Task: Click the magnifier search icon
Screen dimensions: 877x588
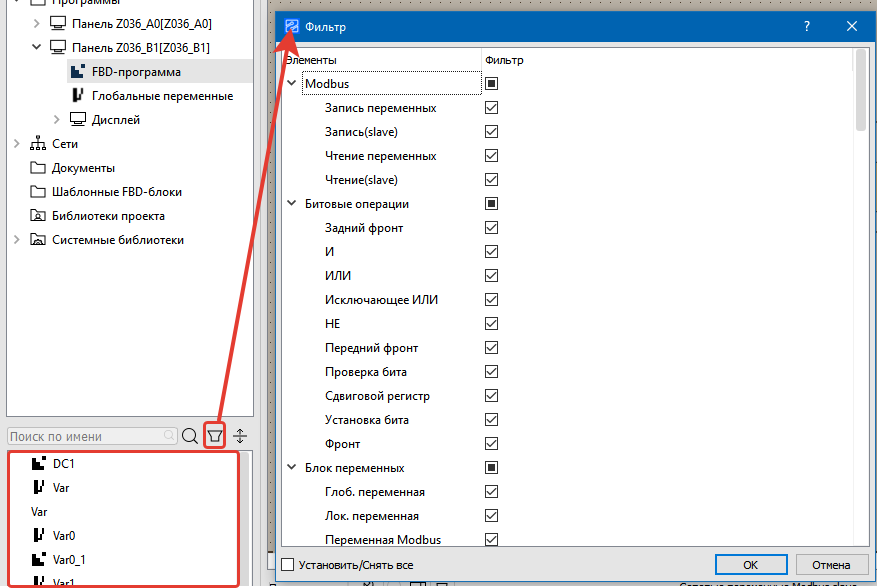Action: click(190, 436)
